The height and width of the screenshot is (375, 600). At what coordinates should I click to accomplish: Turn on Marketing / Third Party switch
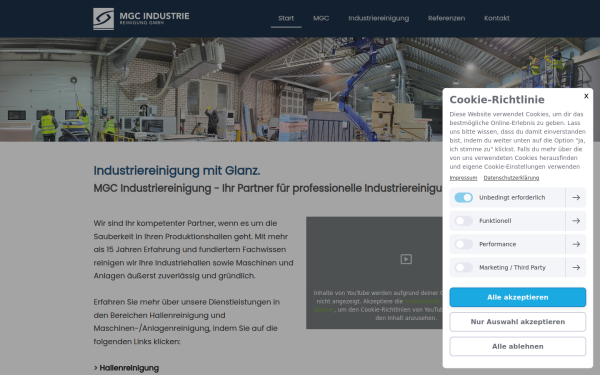tap(463, 267)
